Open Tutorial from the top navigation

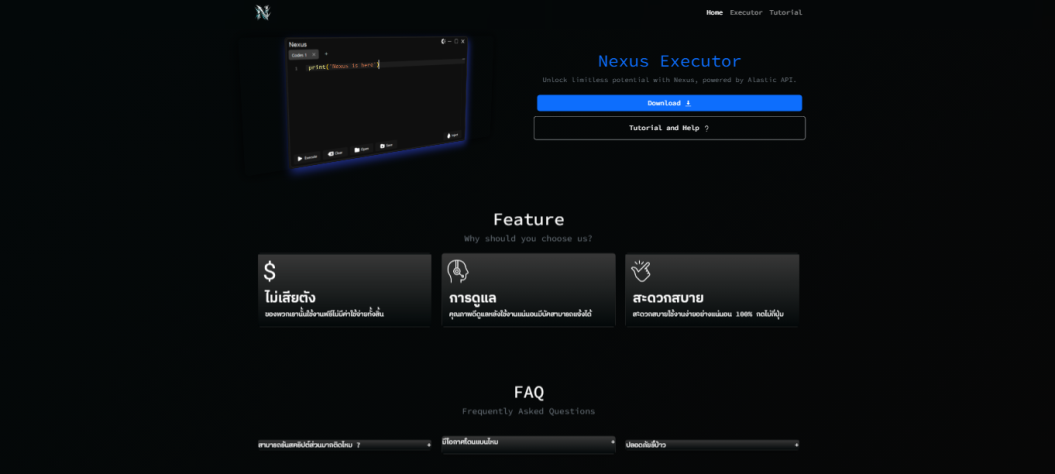[x=785, y=13]
